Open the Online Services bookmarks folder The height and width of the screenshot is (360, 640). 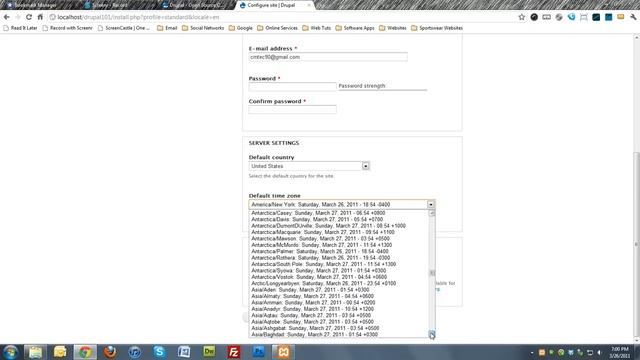tap(278, 28)
